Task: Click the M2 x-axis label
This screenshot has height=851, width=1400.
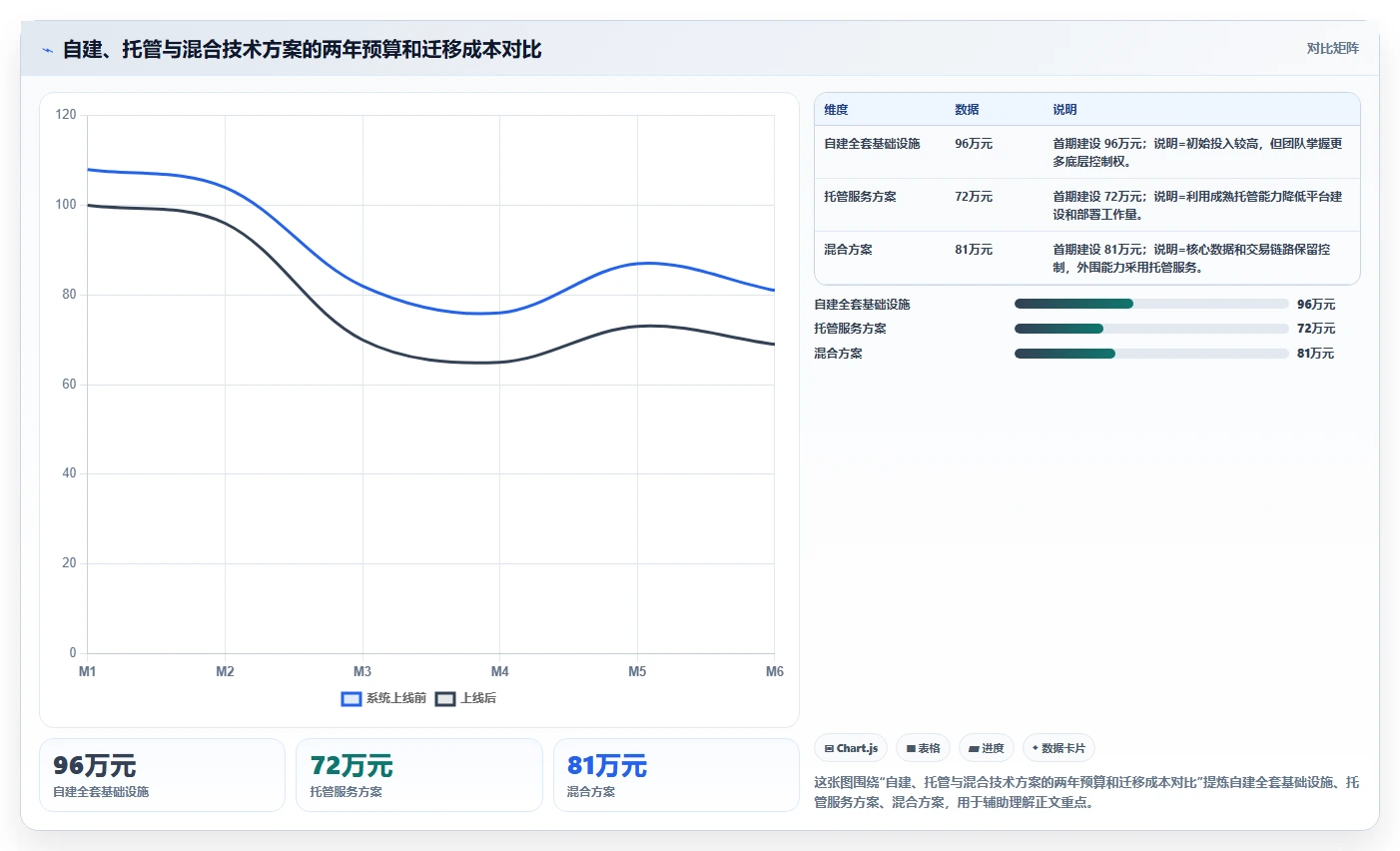Action: [x=225, y=671]
